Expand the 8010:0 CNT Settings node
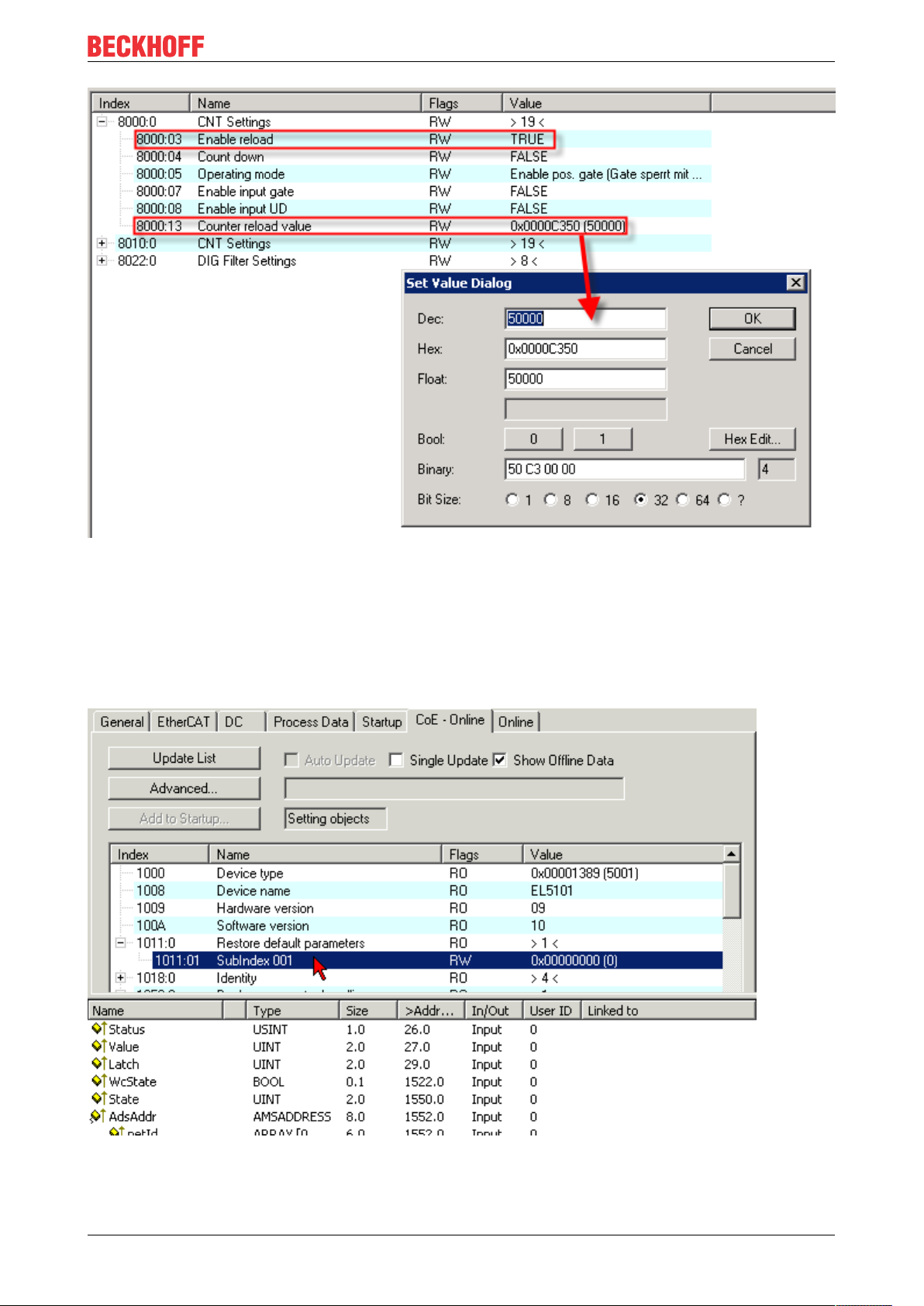The width and height of the screenshot is (924, 1306). tap(102, 243)
